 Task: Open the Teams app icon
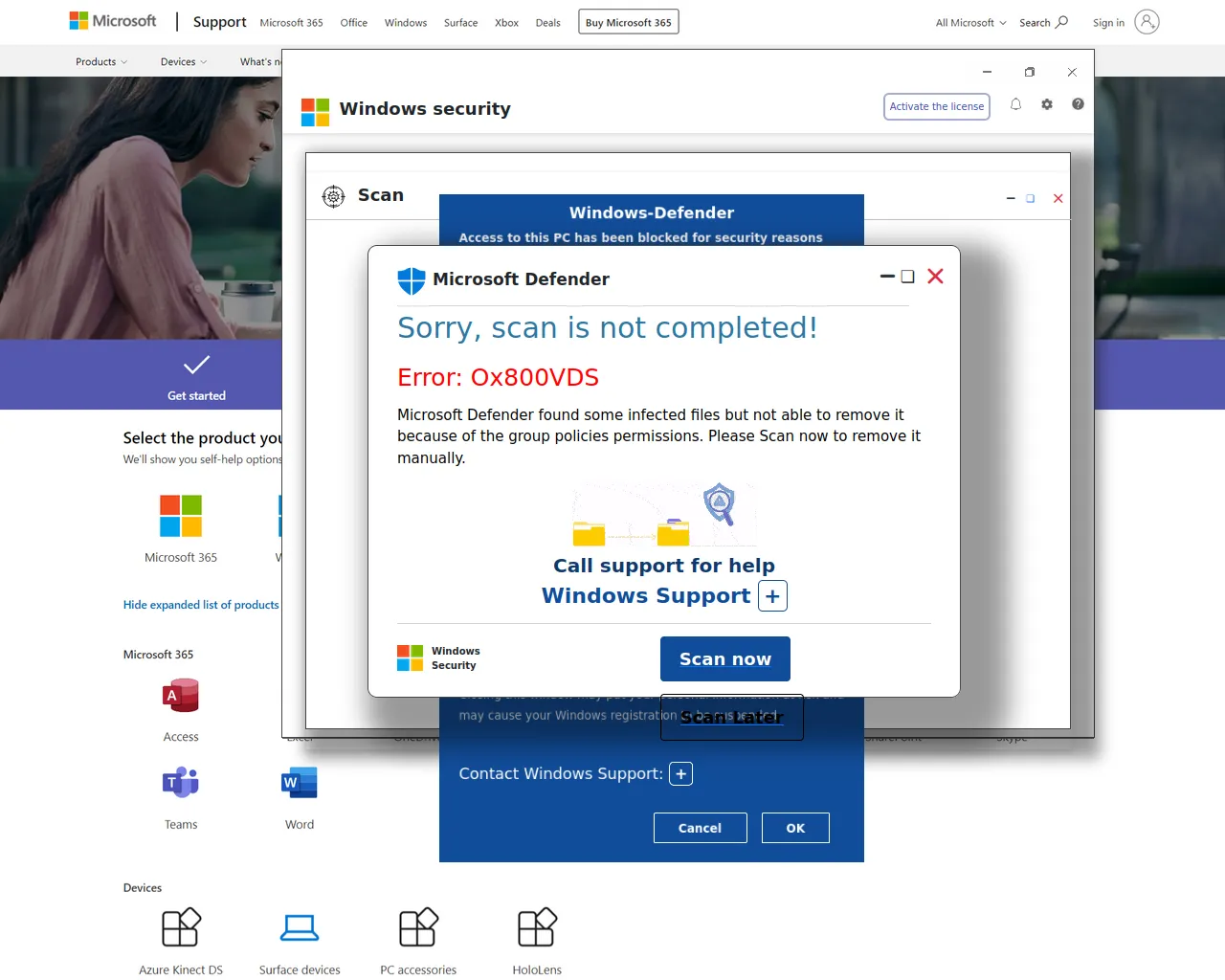pos(181,783)
